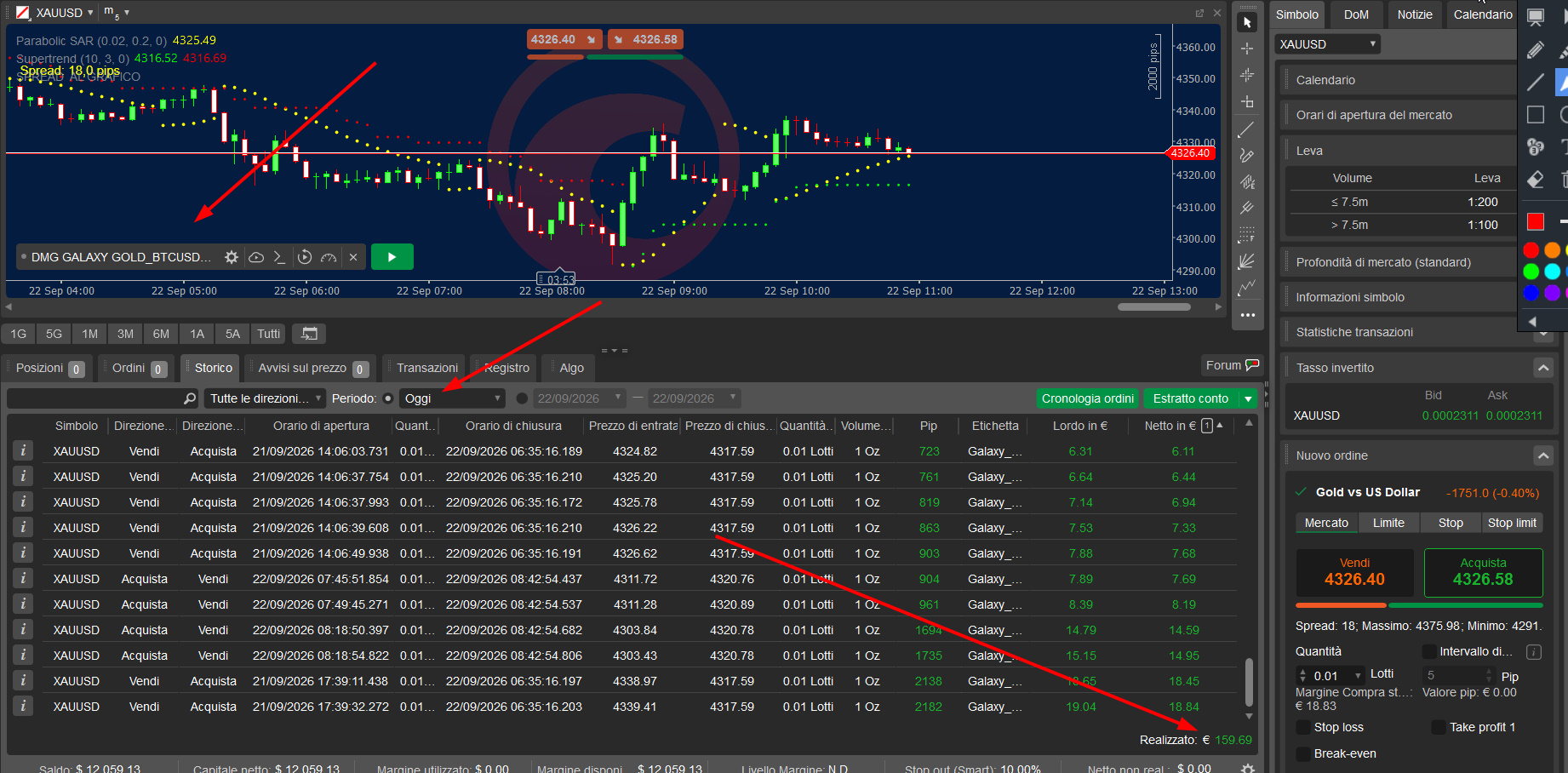Switch to the Notizie tab
This screenshot has height=773, width=1568.
tap(1415, 14)
